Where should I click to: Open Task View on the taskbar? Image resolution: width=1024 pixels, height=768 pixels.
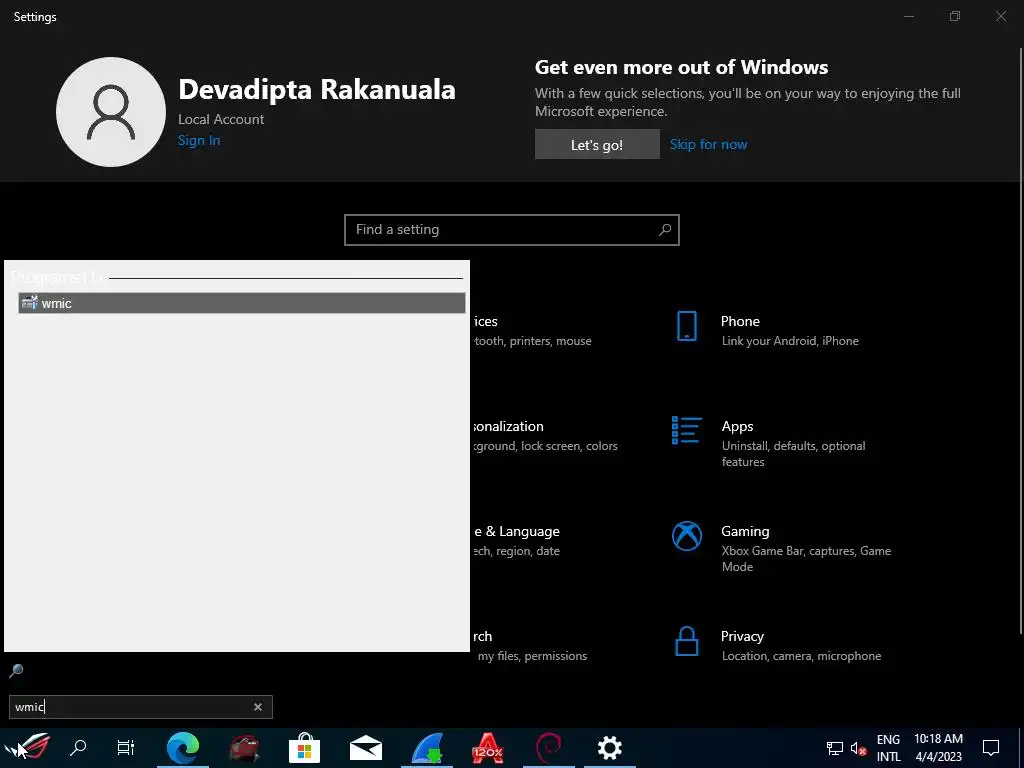(125, 747)
